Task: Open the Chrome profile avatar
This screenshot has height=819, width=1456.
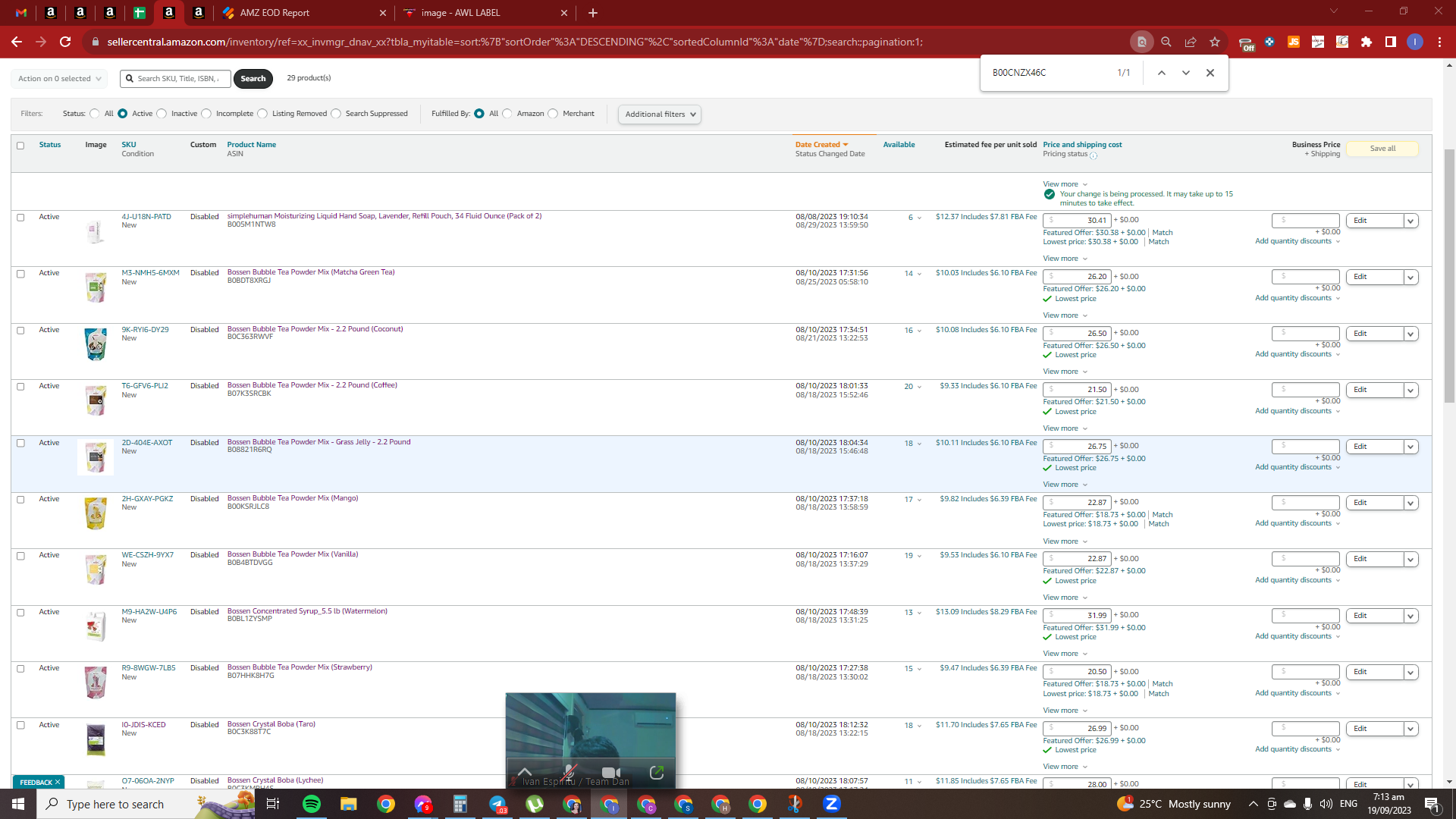Action: (x=1415, y=42)
